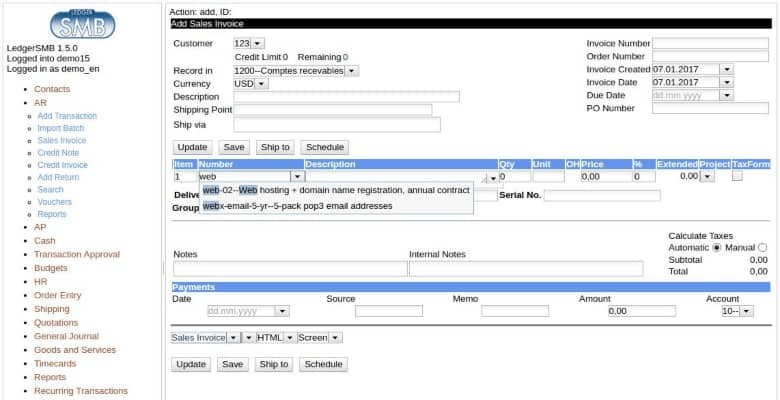Open Vouchers under AR
This screenshot has height=400, width=780.
pos(55,202)
